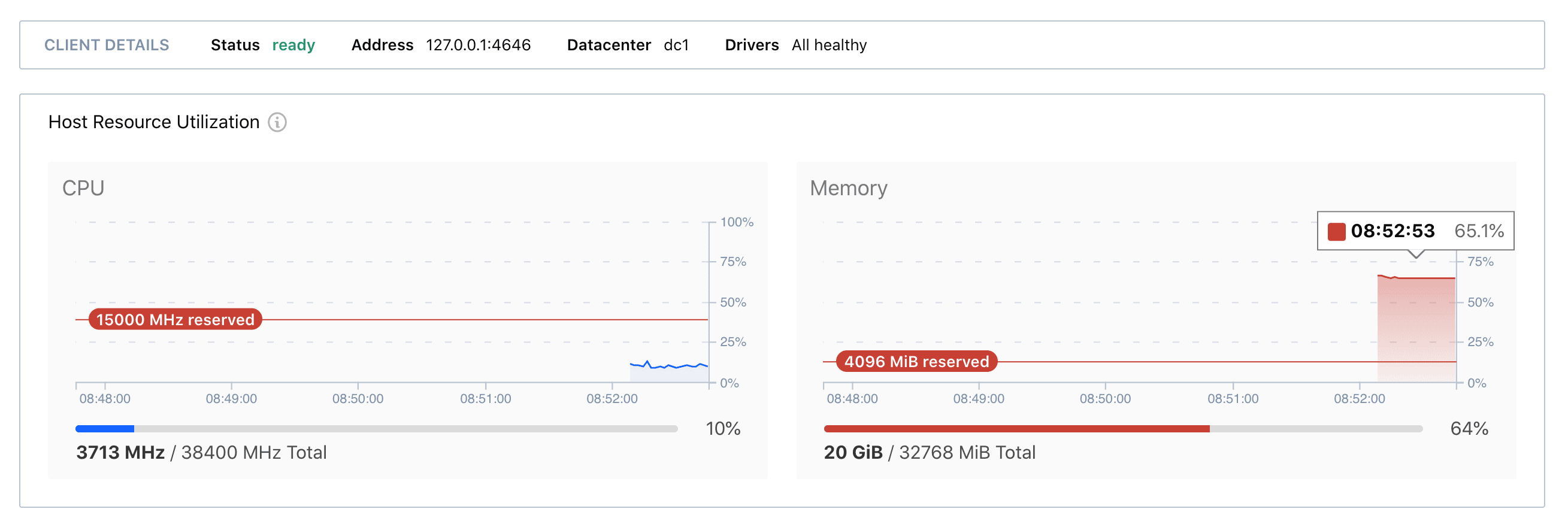Click the blue CPU usage progress bar
The width and height of the screenshot is (1568, 527).
pyautogui.click(x=105, y=429)
